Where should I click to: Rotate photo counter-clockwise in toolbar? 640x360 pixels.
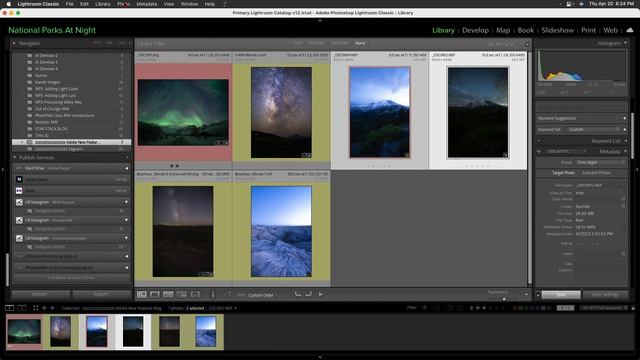tap(298, 294)
